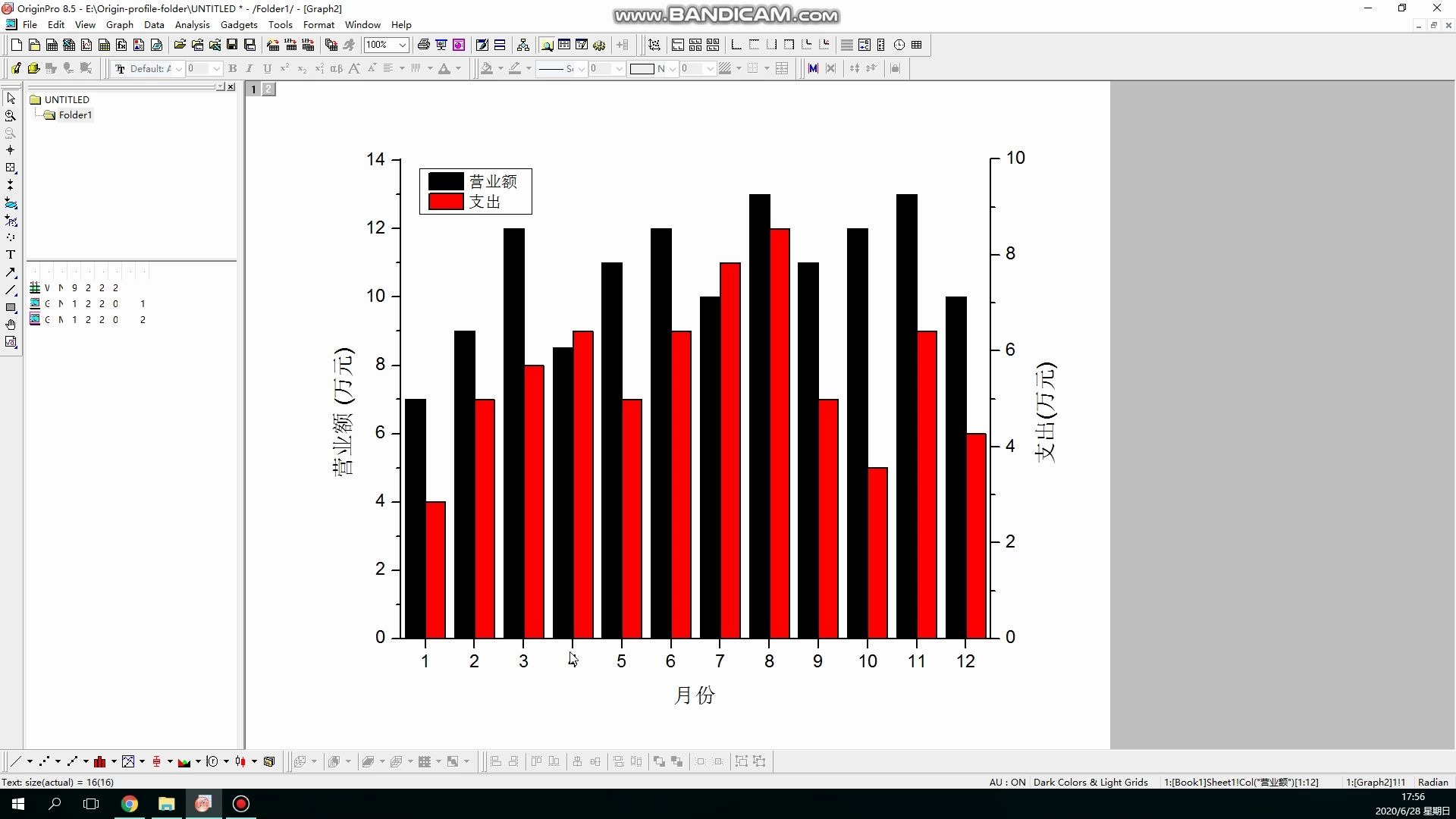Image resolution: width=1456 pixels, height=819 pixels.
Task: Toggle Bold text formatting
Action: click(233, 69)
